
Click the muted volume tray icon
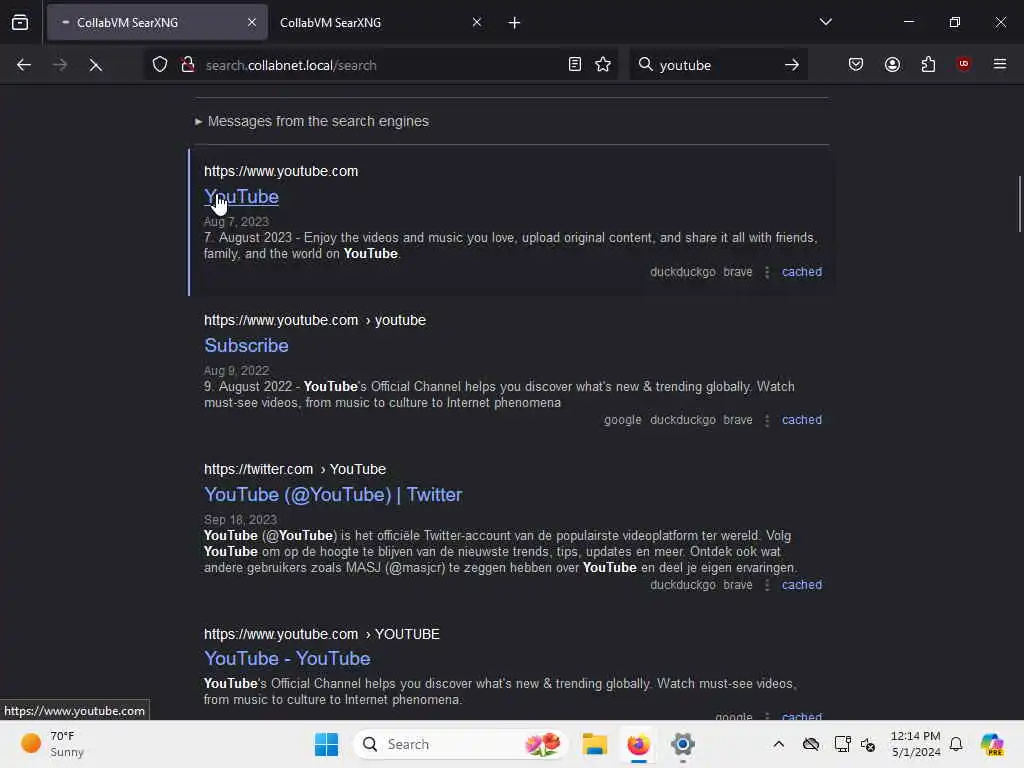tap(868, 744)
